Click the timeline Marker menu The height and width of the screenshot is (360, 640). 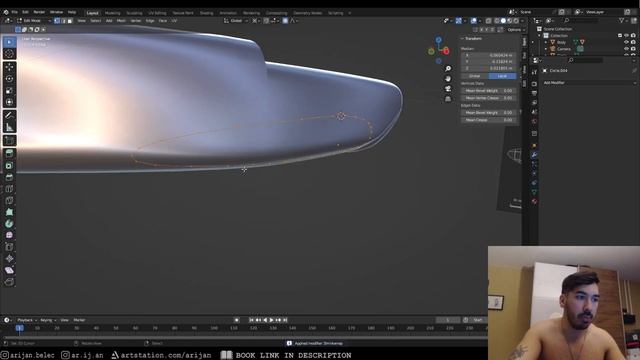[x=79, y=320]
